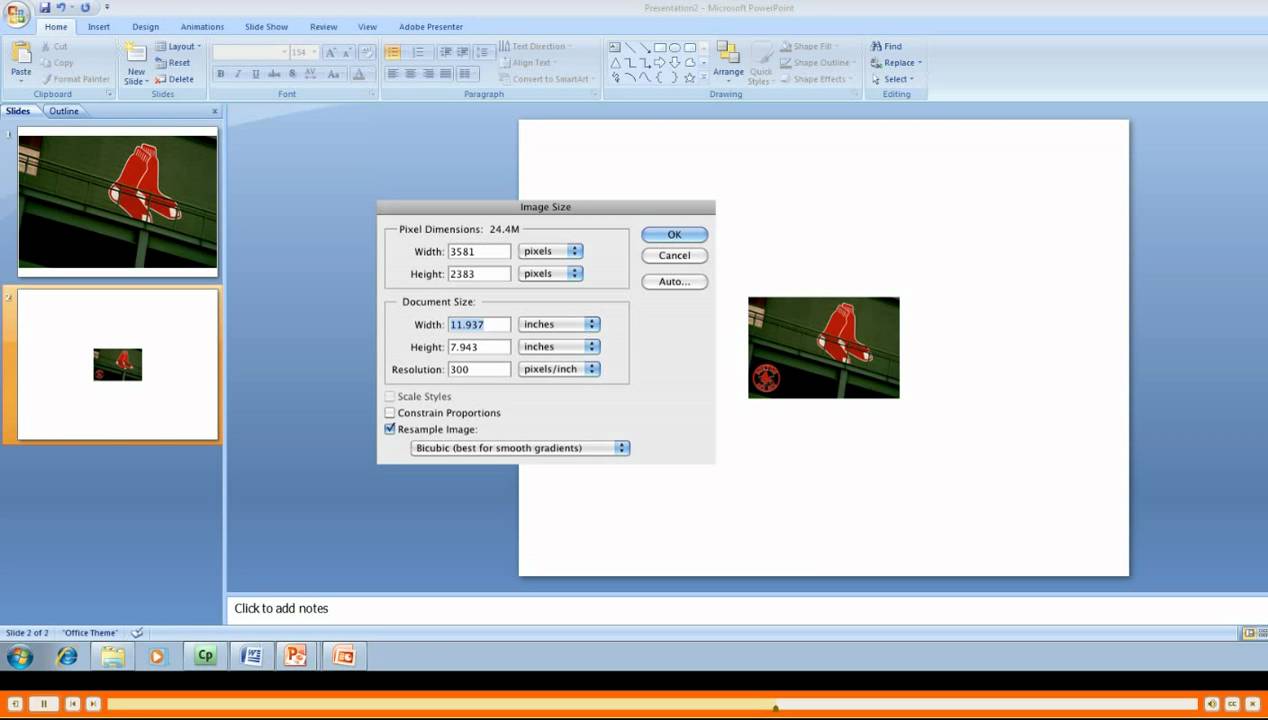1268x720 pixels.
Task: Click the Find binoculars button
Action: pyautogui.click(x=886, y=46)
